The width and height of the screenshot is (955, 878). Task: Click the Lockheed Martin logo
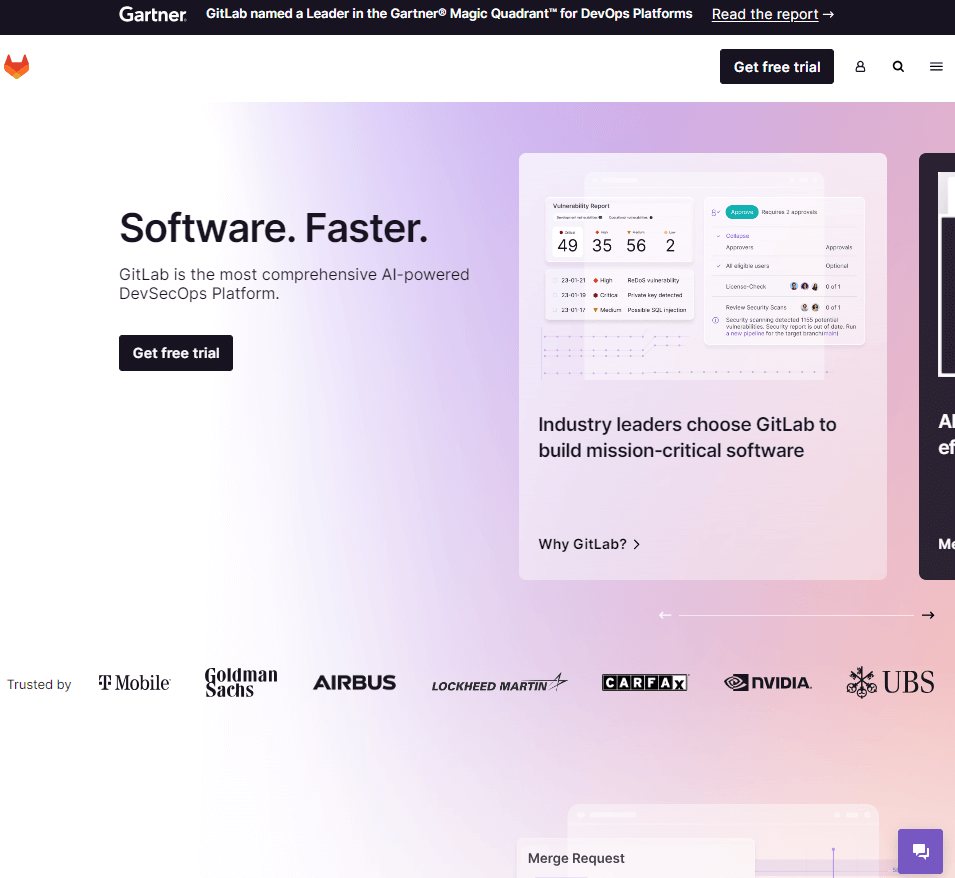(498, 683)
